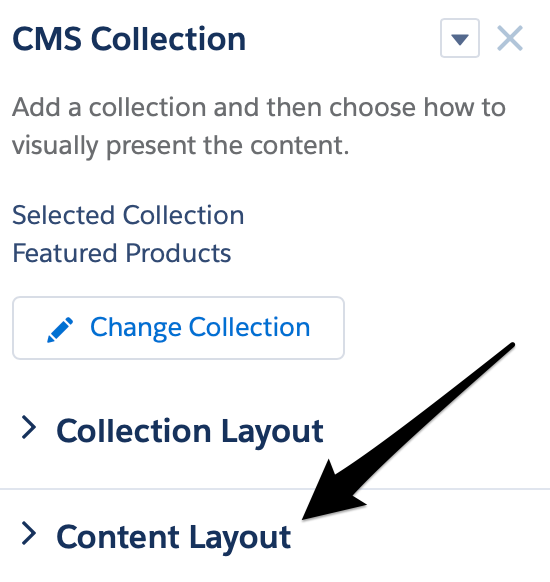Screen dimensions: 550x582
Task: Expand the Content Layout chevron
Action: click(x=29, y=533)
